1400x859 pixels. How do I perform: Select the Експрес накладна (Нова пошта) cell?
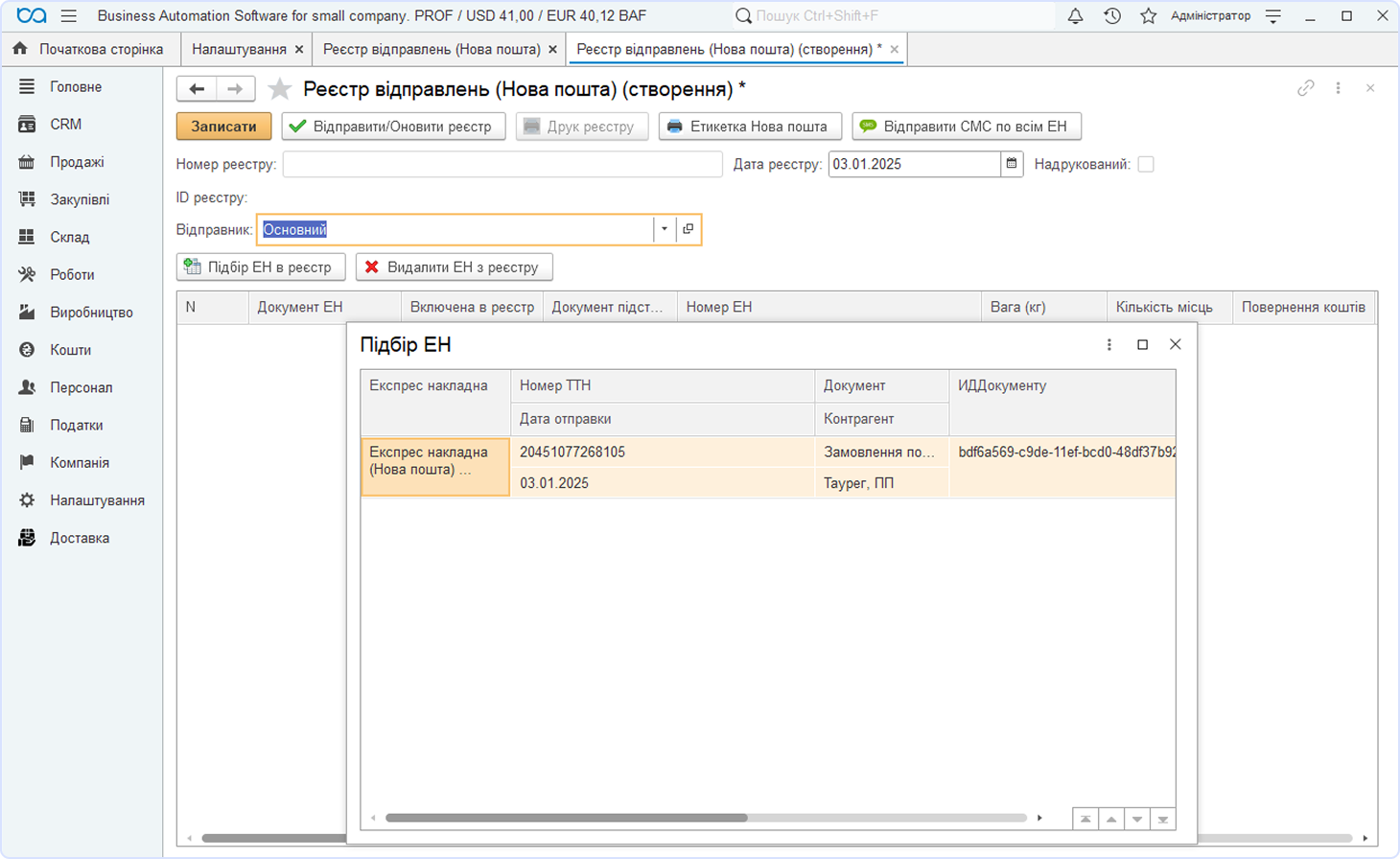click(435, 467)
